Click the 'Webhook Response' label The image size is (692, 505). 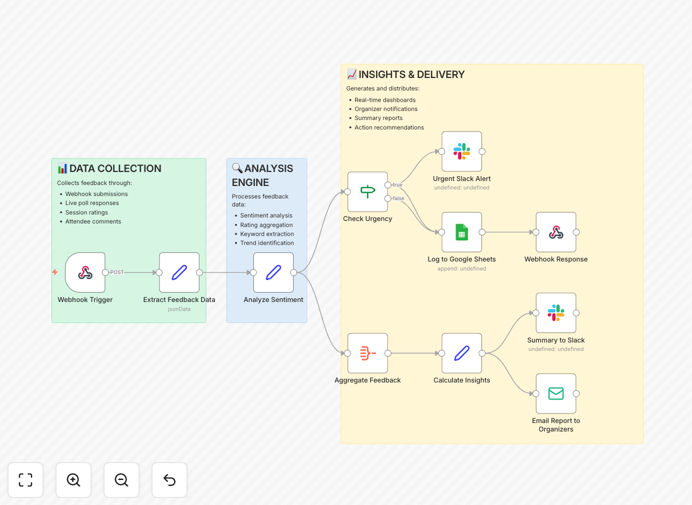click(556, 260)
